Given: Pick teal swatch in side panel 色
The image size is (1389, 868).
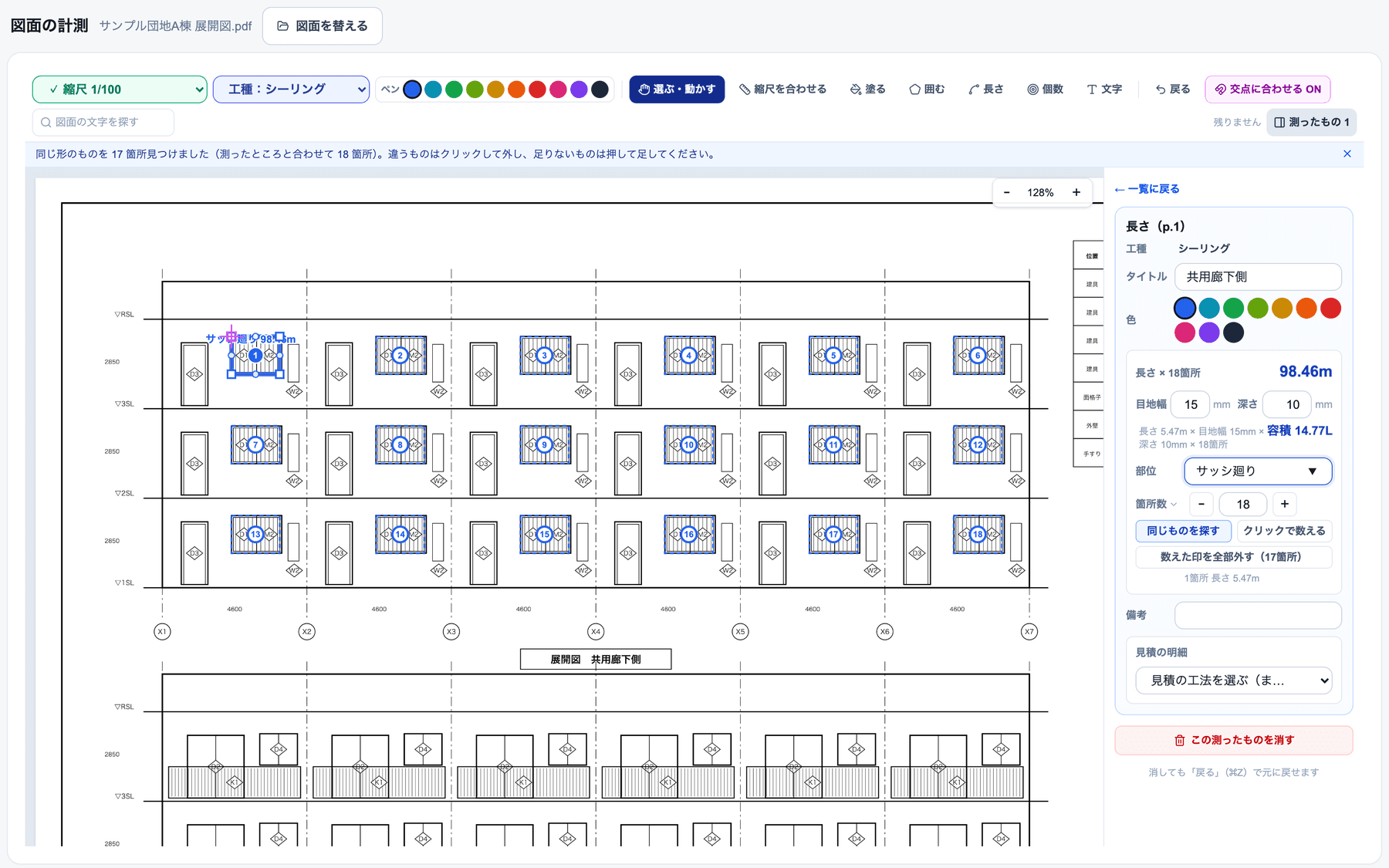Looking at the screenshot, I should [x=1209, y=309].
